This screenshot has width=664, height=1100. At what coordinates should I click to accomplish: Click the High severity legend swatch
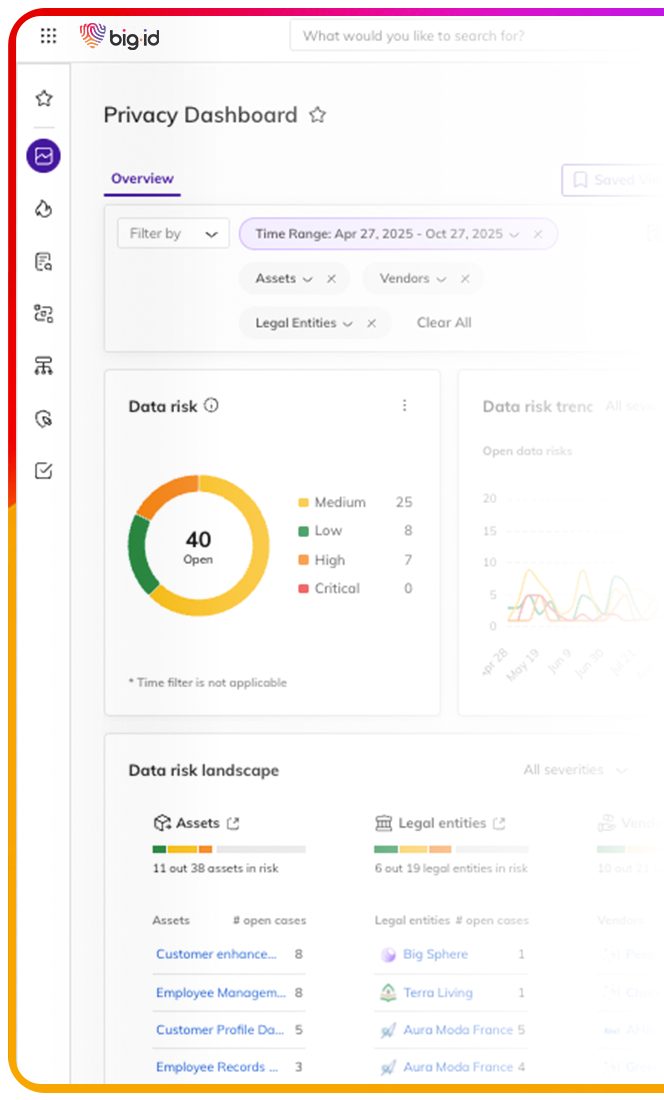[304, 560]
